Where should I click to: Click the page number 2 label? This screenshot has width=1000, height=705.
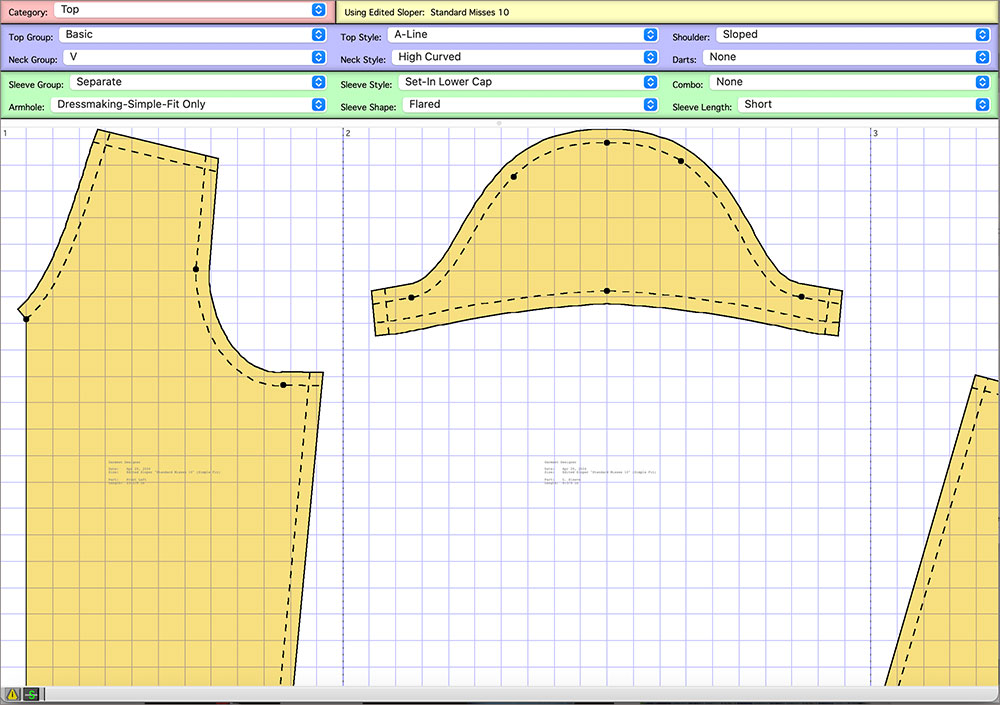348,133
